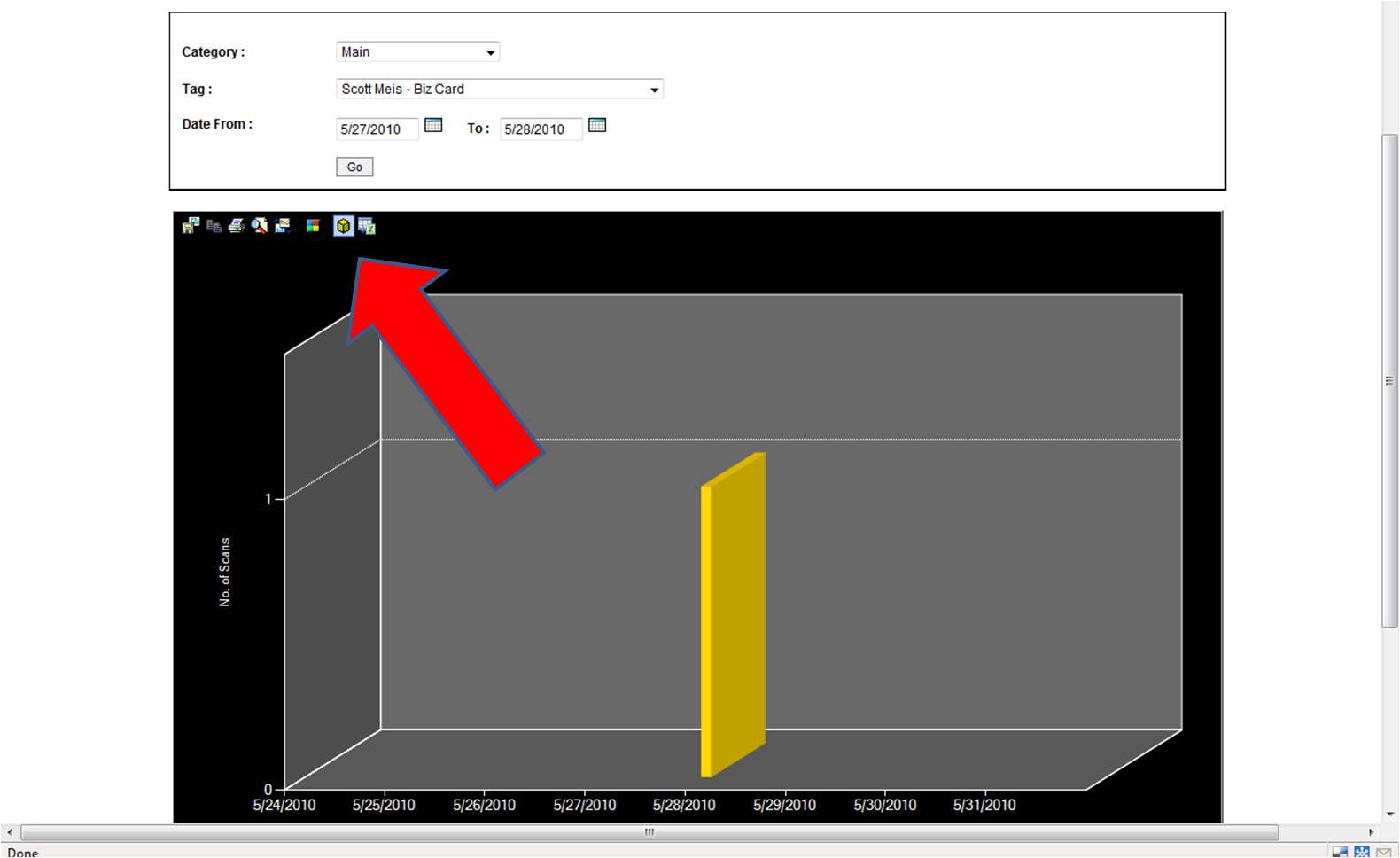Screen dimensions: 1400x858
Task: Toggle the 3D cube view icon
Action: [x=344, y=226]
